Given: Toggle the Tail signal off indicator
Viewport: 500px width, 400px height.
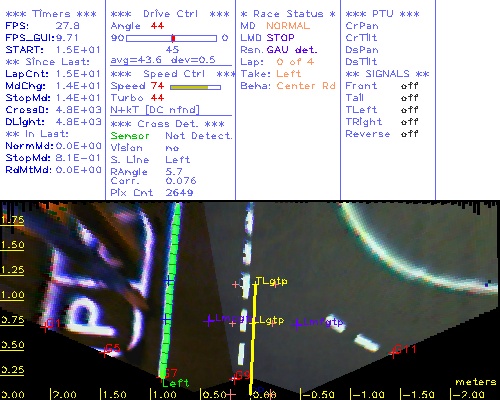Looking at the screenshot, I should (x=410, y=98).
